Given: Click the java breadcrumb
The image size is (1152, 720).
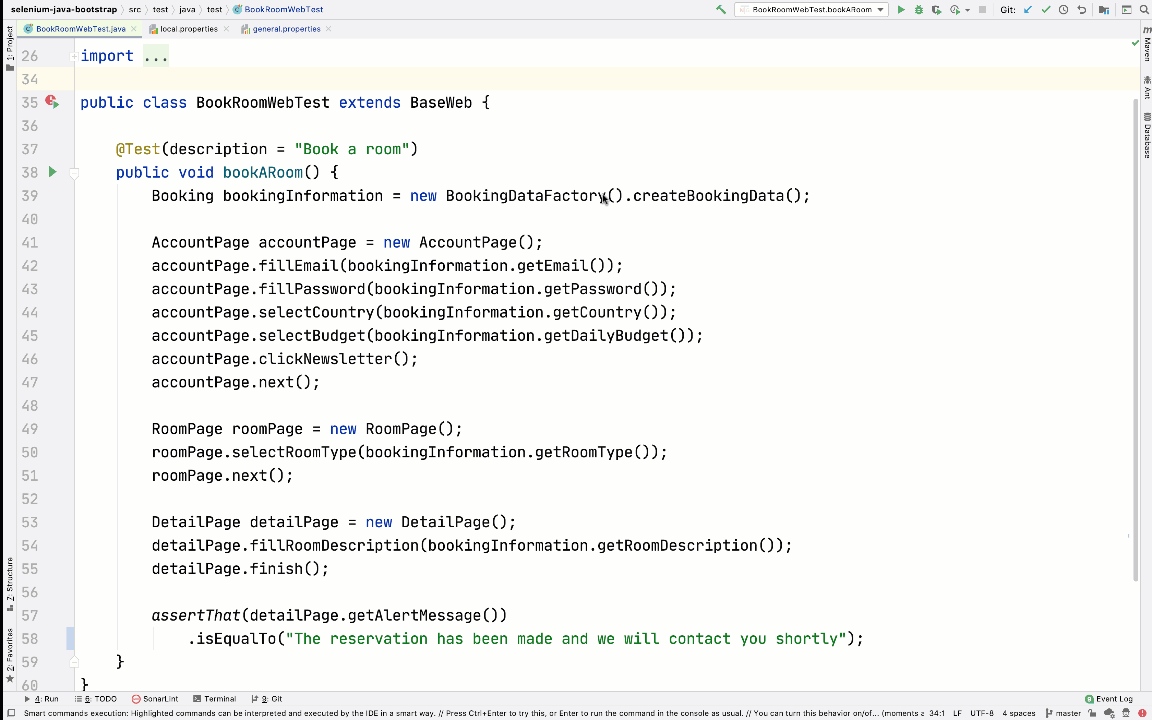Looking at the screenshot, I should 187,10.
